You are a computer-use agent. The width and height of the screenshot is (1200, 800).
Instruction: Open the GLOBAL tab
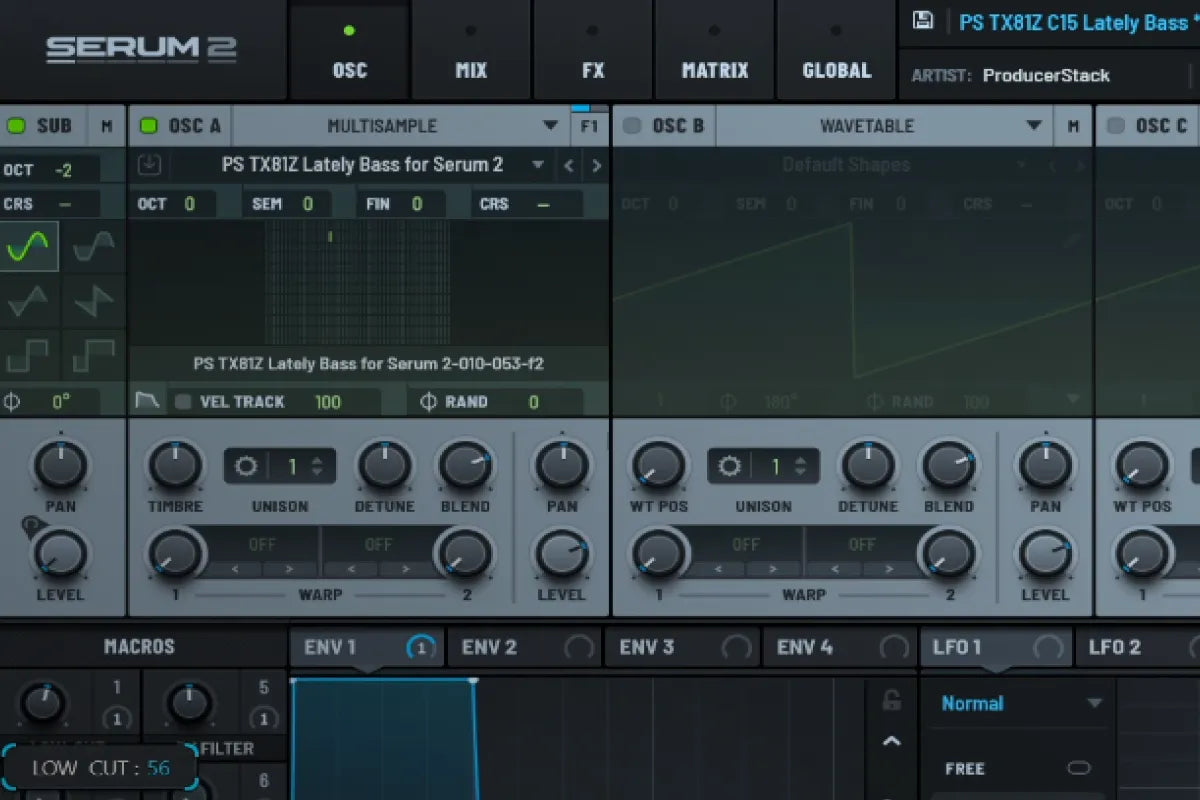[836, 52]
